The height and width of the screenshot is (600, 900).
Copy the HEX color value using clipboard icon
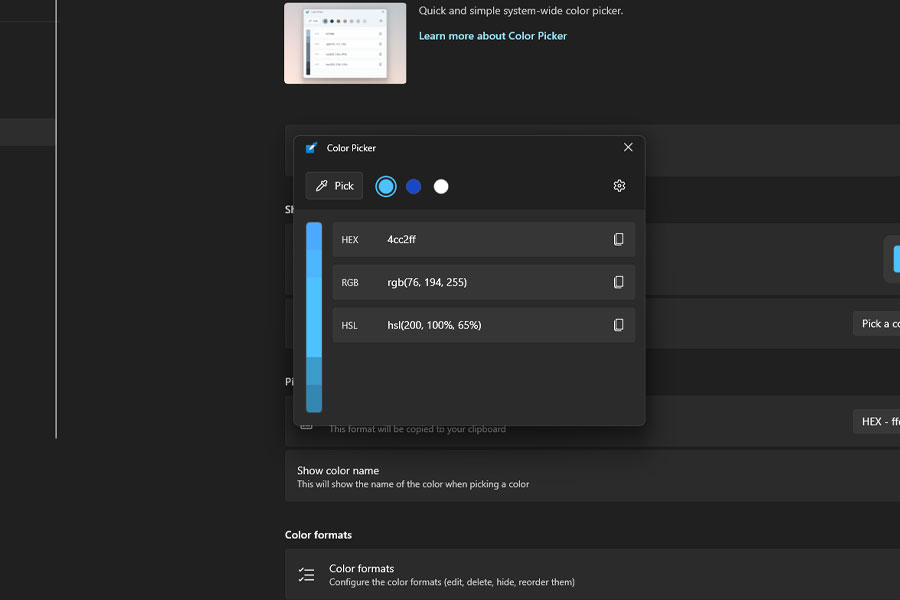coord(620,239)
